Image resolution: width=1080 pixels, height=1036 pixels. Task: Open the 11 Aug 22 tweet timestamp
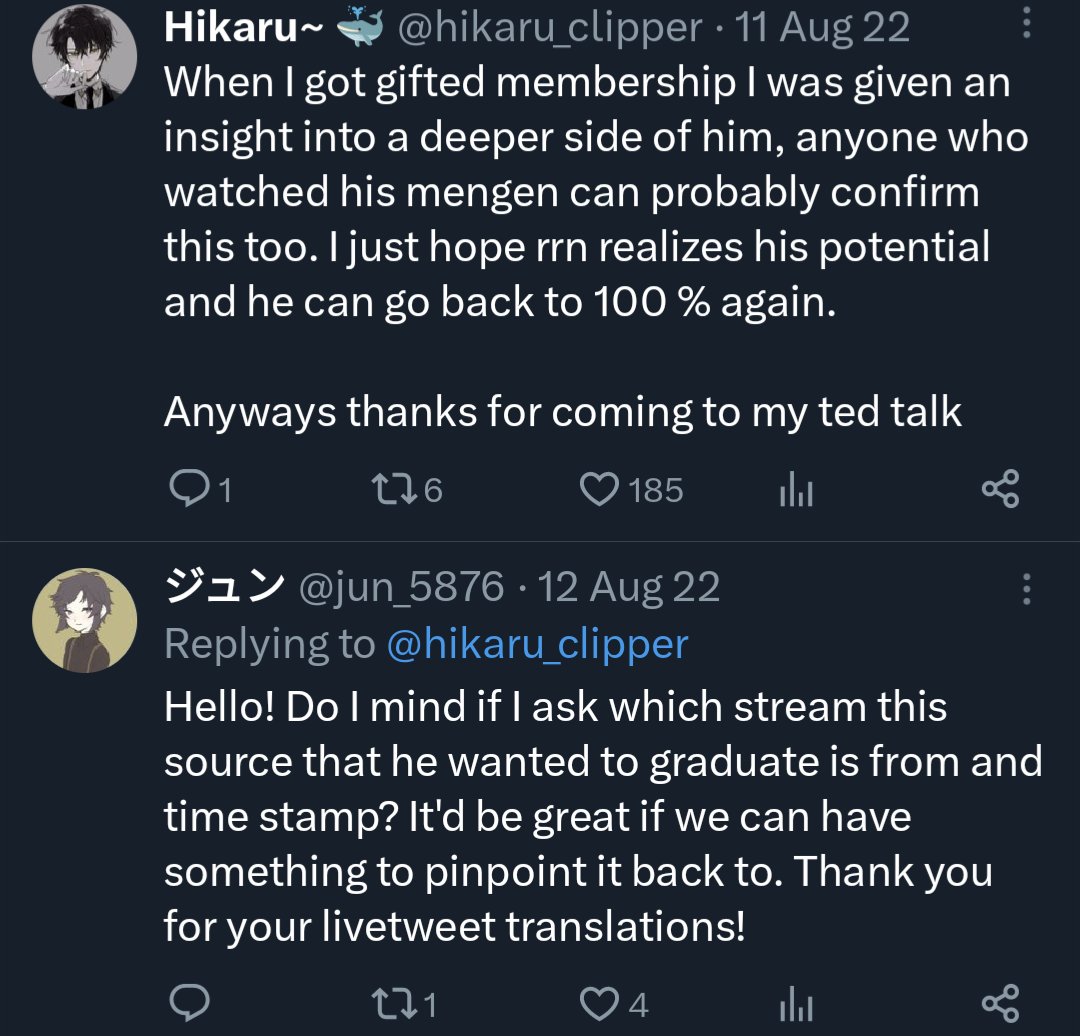click(822, 29)
